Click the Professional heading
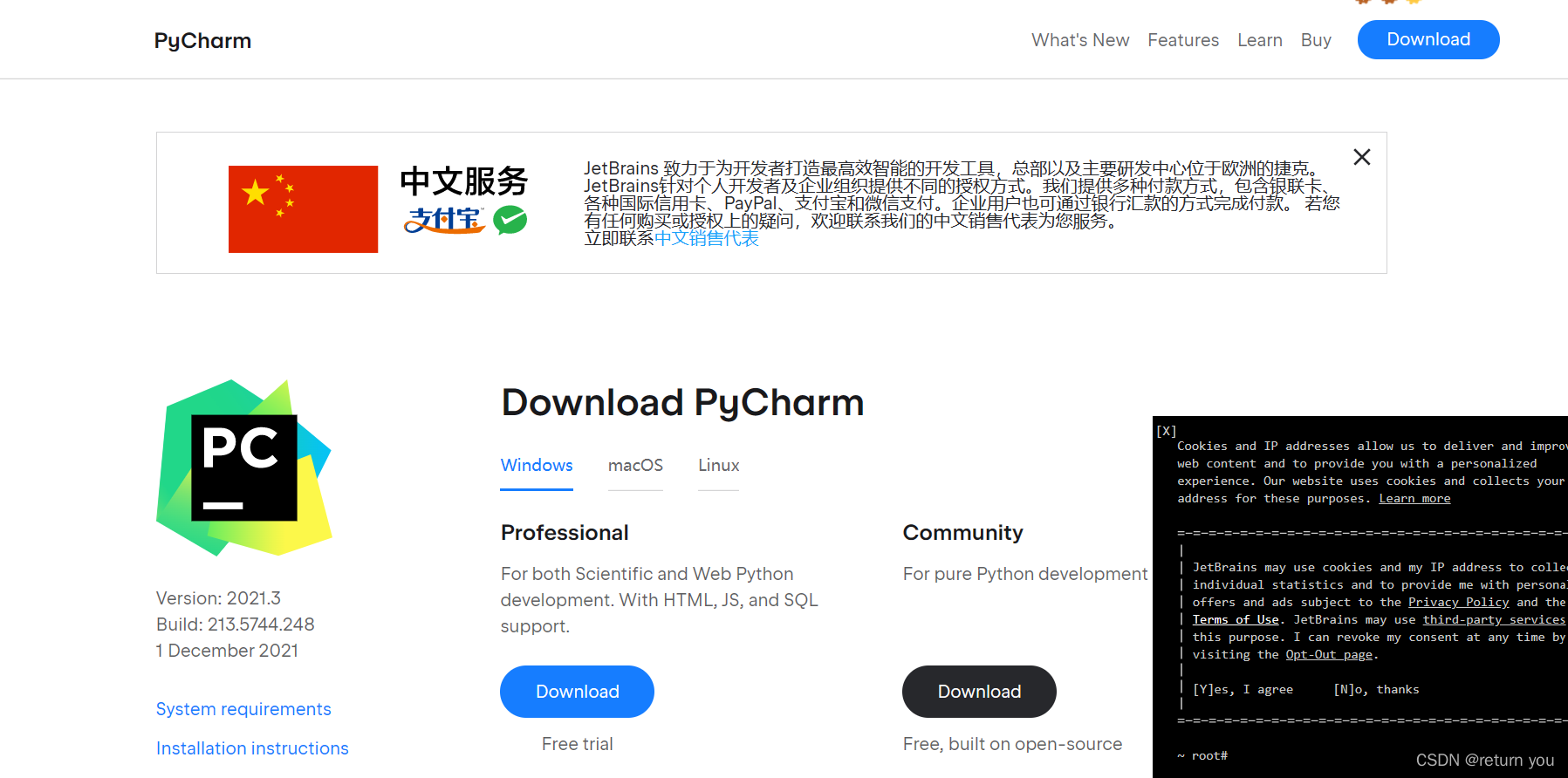The width and height of the screenshot is (1568, 778). pyautogui.click(x=565, y=533)
